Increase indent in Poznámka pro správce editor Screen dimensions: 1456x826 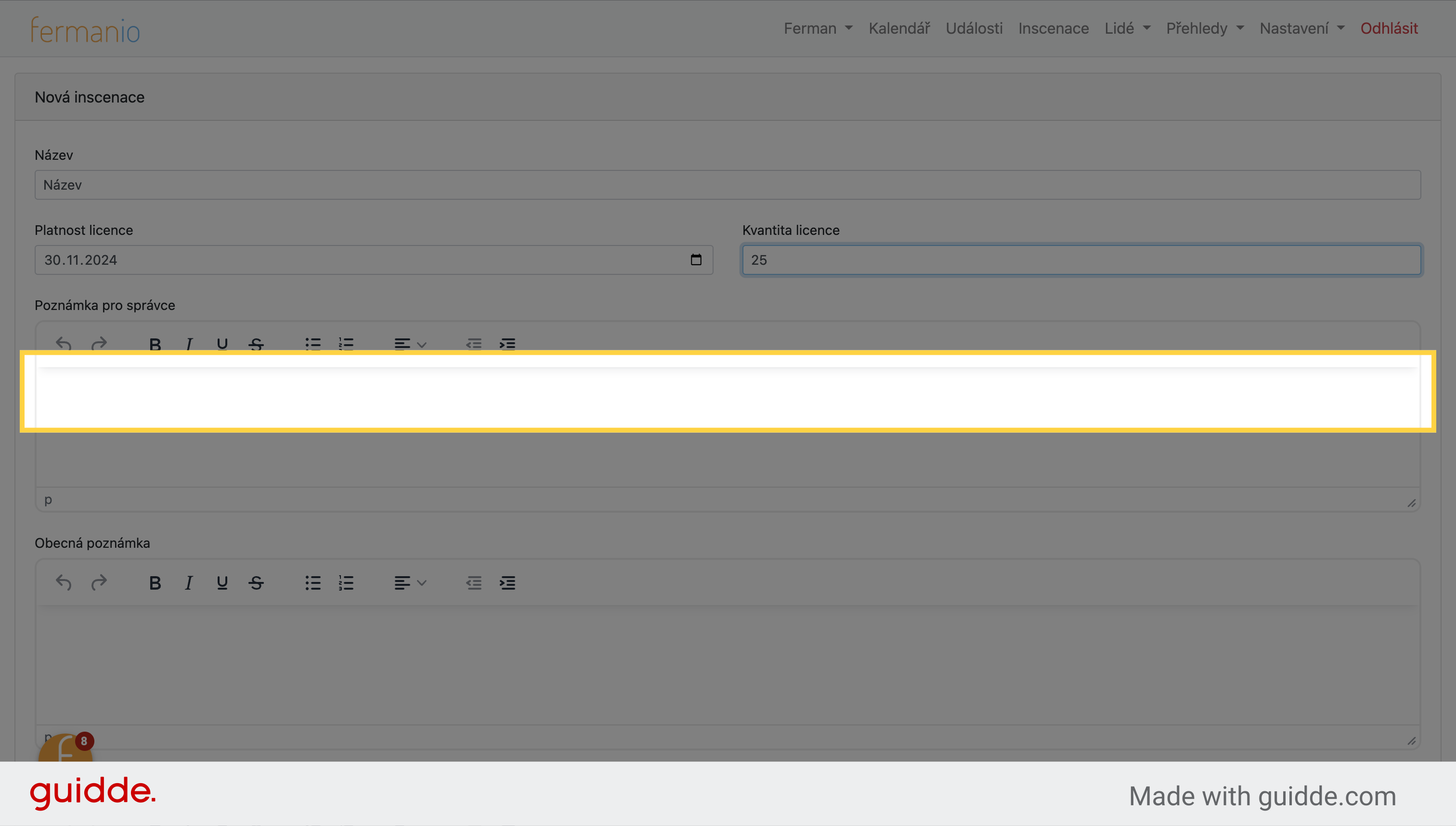[507, 344]
